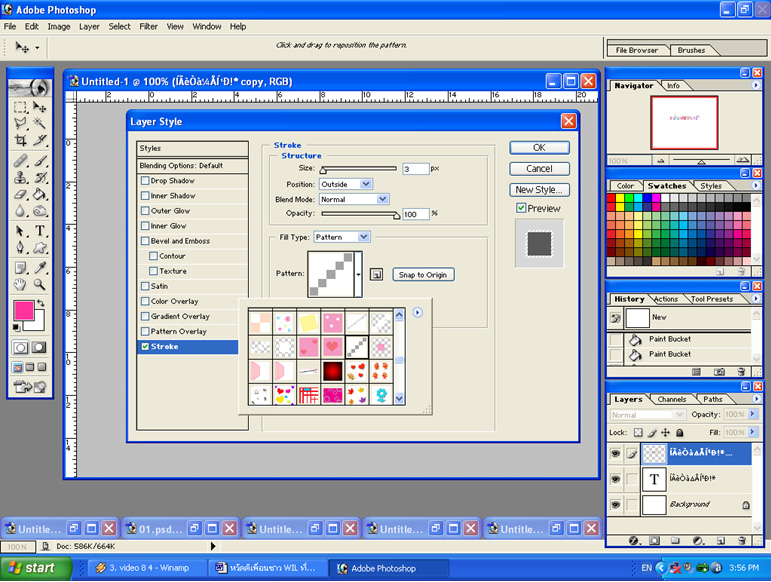Enable the Pattern Overlay checkbox
Screen dimensions: 771x582
coord(145,331)
